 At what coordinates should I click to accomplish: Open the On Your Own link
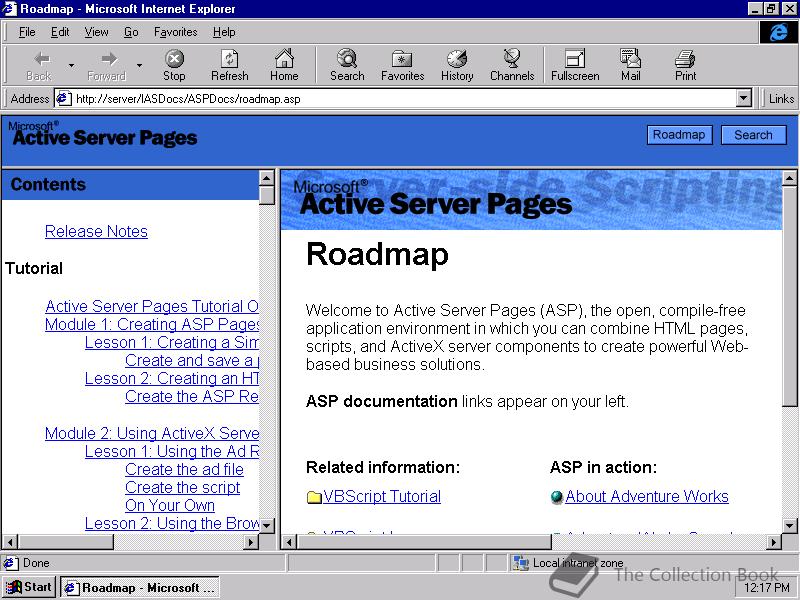pyautogui.click(x=170, y=505)
